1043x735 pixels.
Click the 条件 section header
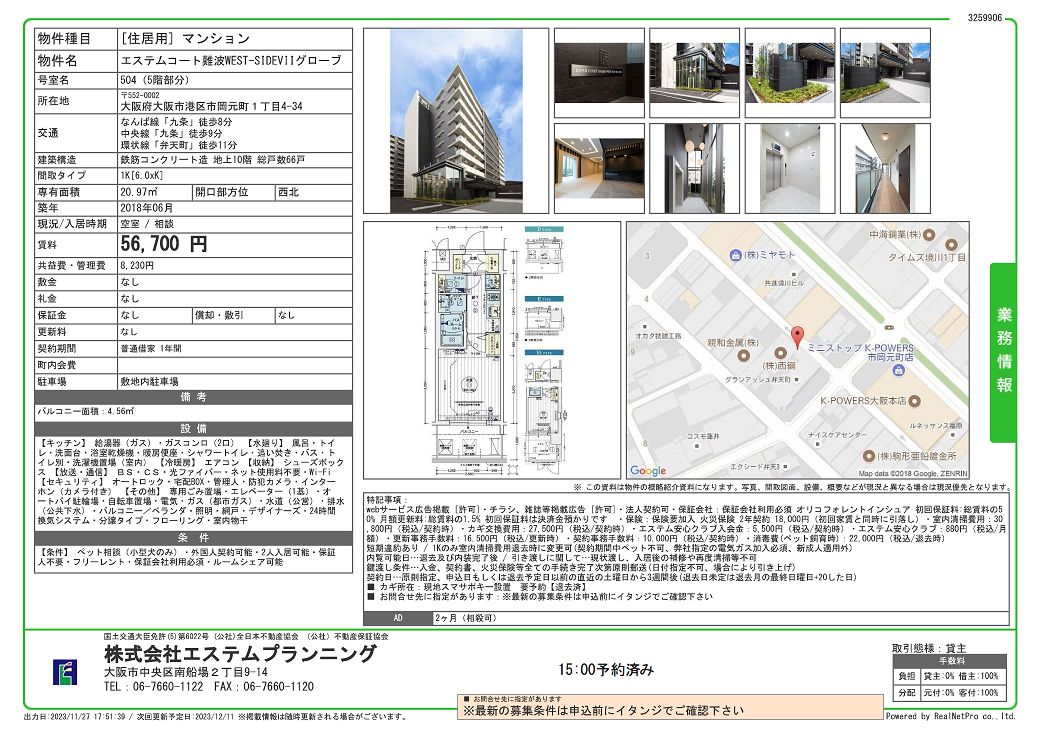[x=194, y=537]
